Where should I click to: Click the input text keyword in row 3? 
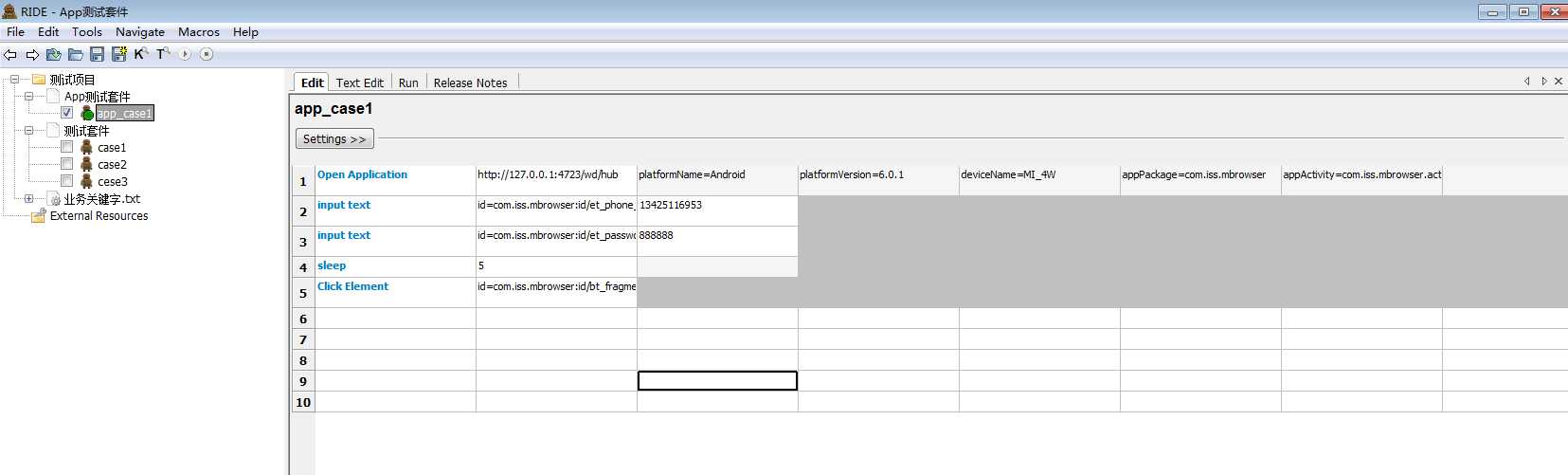(395, 241)
